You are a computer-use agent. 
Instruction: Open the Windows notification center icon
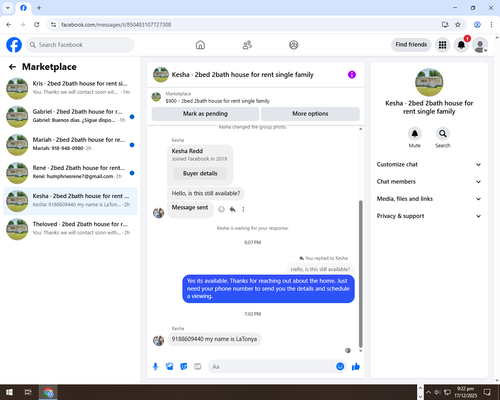click(487, 392)
